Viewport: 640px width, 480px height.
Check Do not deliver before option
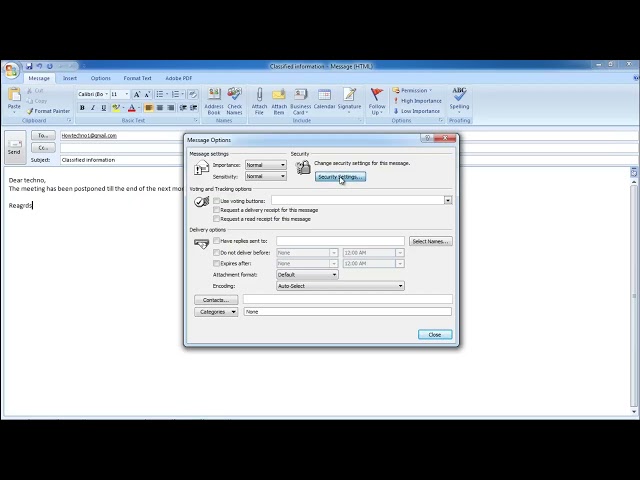tap(216, 252)
